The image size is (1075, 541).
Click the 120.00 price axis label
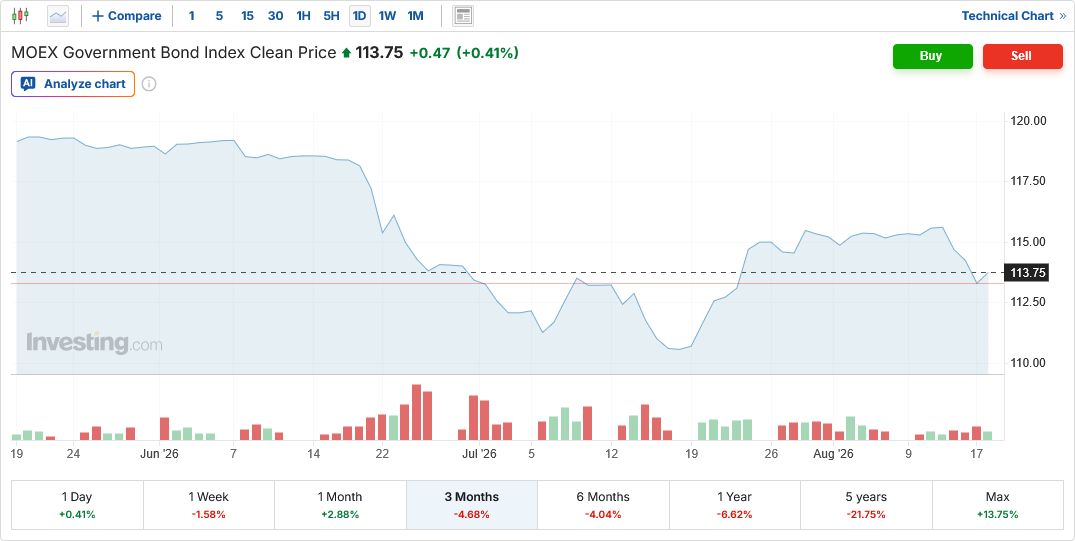coord(1028,121)
